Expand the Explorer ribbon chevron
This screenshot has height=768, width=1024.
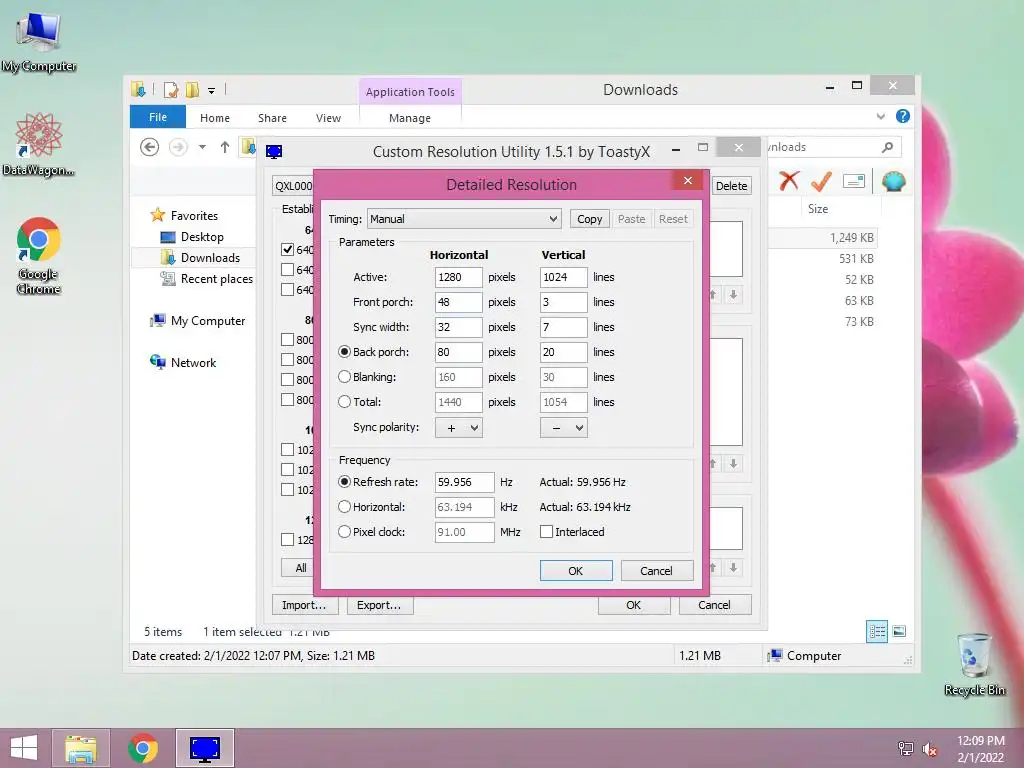880,116
